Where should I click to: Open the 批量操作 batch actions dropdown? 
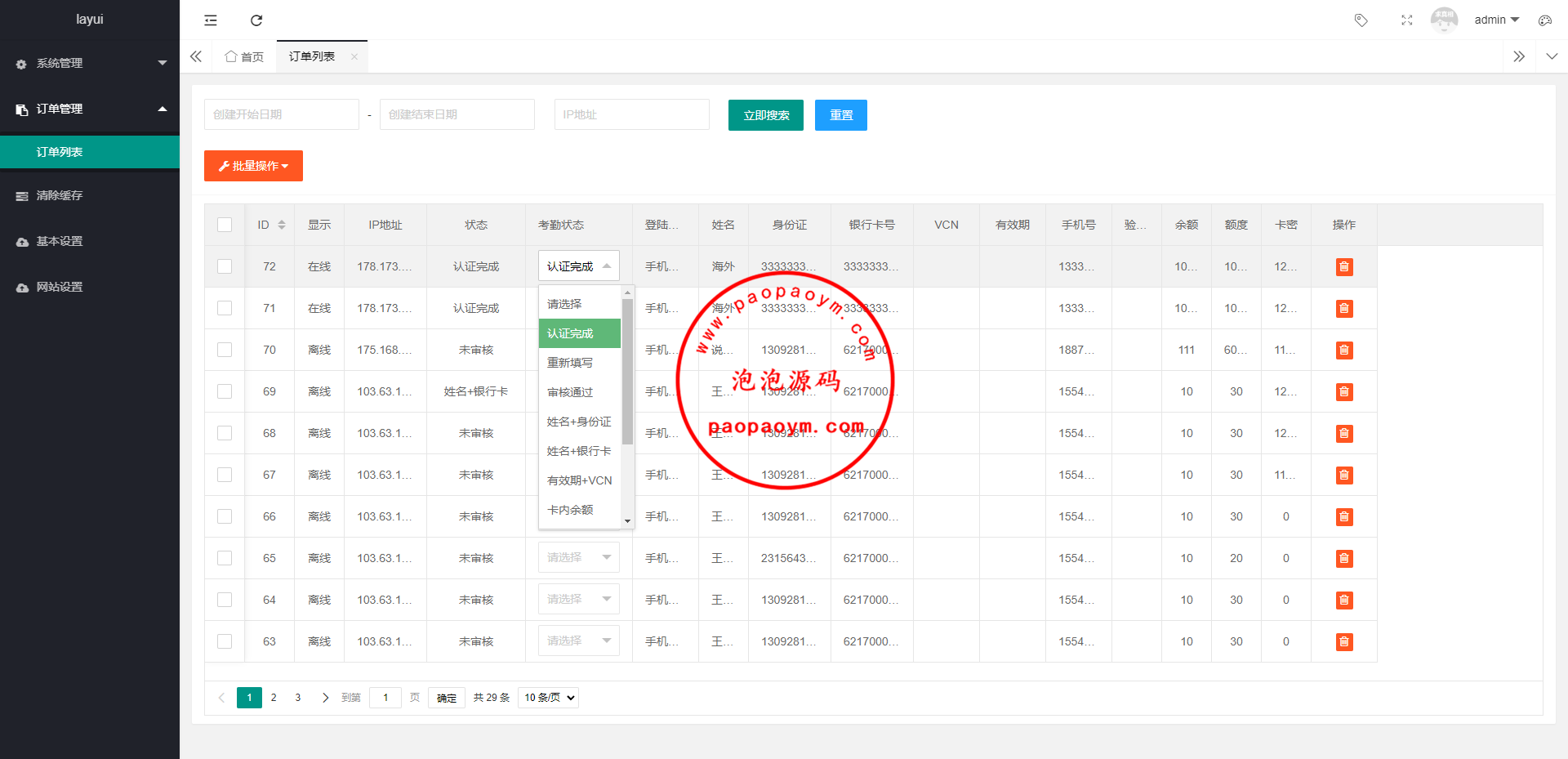click(x=253, y=166)
